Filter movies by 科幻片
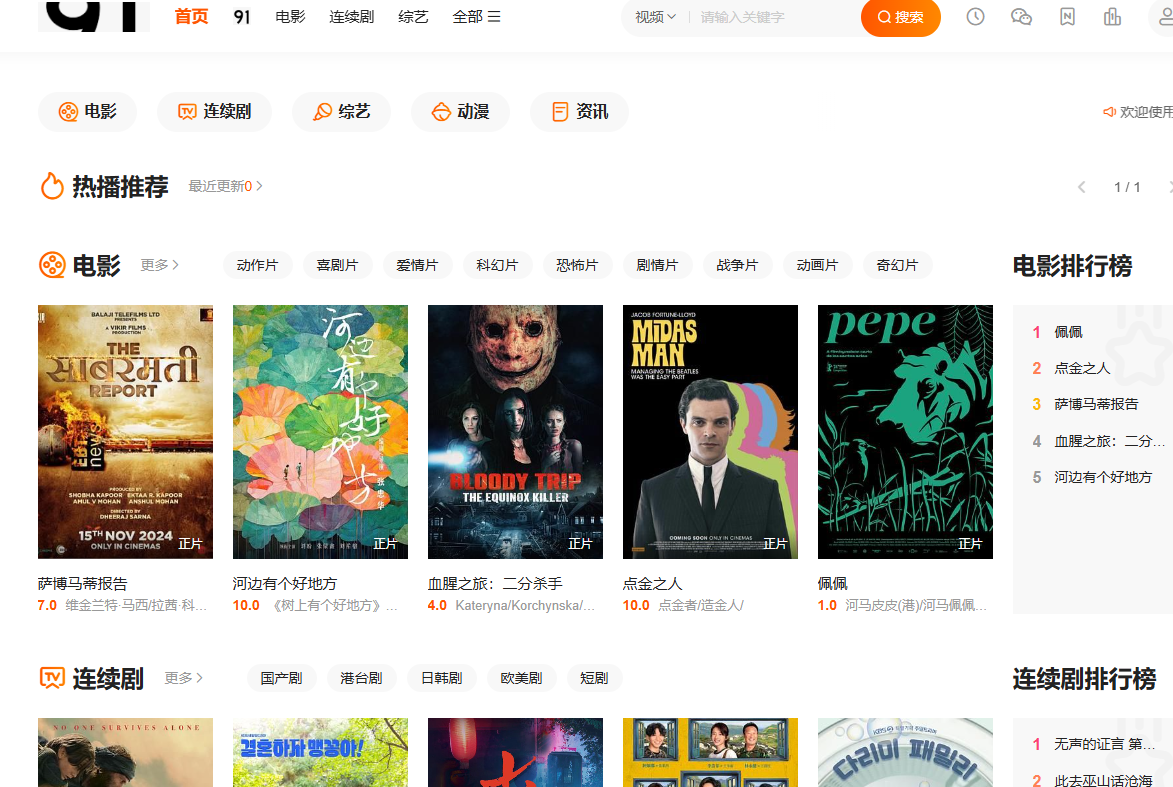The width and height of the screenshot is (1173, 787). [x=497, y=266]
